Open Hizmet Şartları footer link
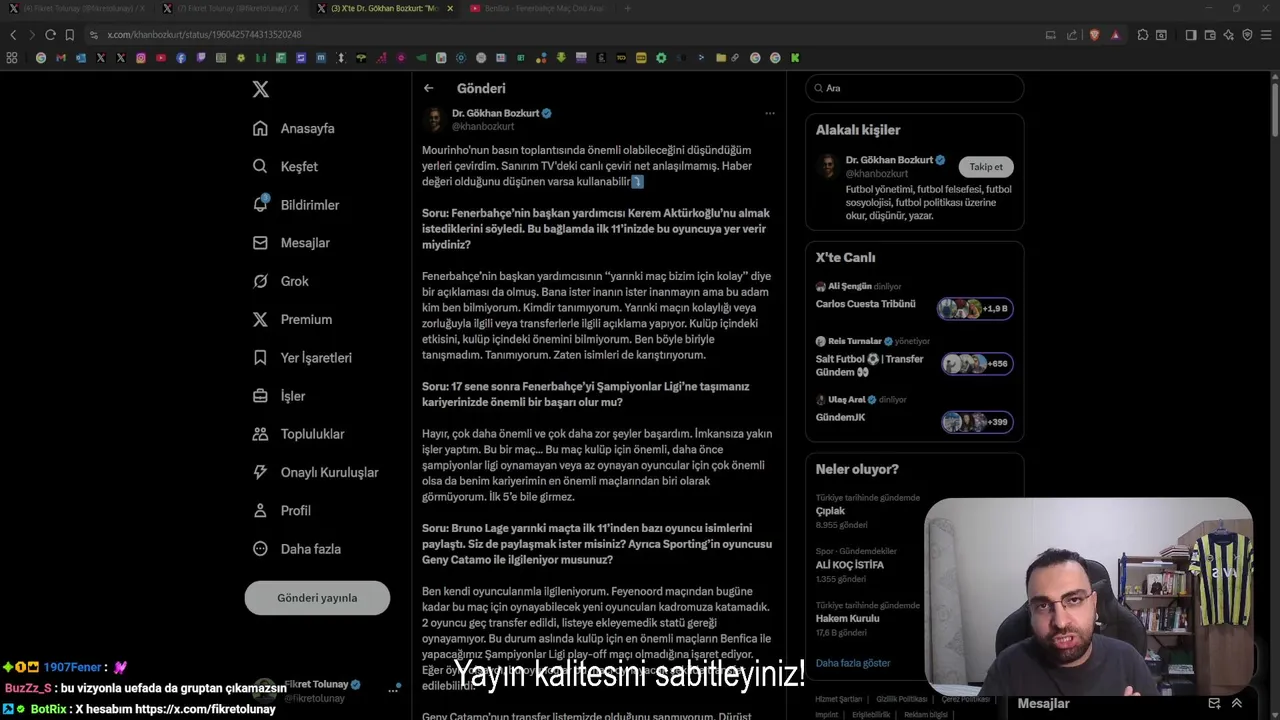The width and height of the screenshot is (1280, 720). 838,699
